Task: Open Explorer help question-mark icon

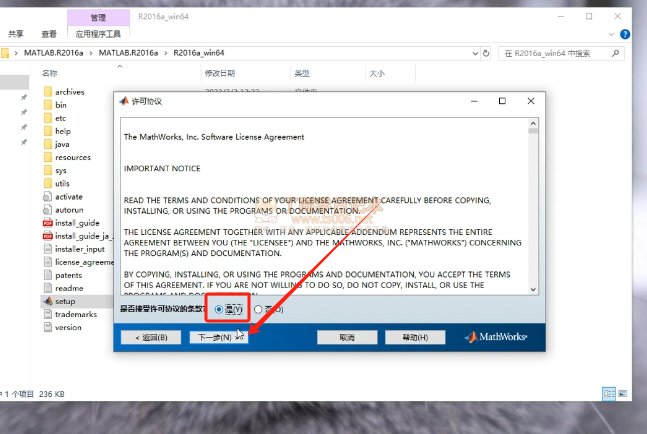Action: tap(625, 34)
